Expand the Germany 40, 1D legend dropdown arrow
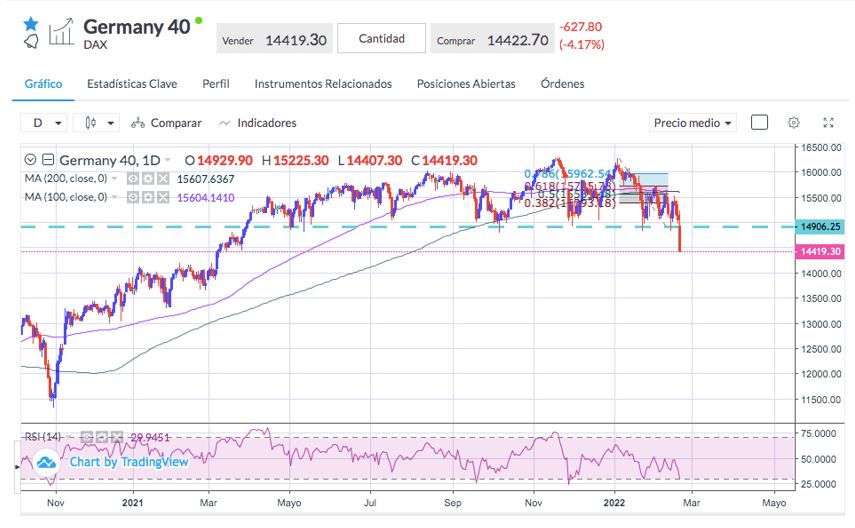The height and width of the screenshot is (528, 855). coord(167,160)
